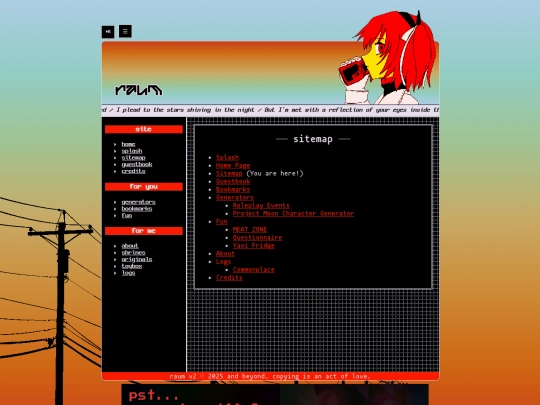Click the '(You are here!)' note

pos(274,174)
